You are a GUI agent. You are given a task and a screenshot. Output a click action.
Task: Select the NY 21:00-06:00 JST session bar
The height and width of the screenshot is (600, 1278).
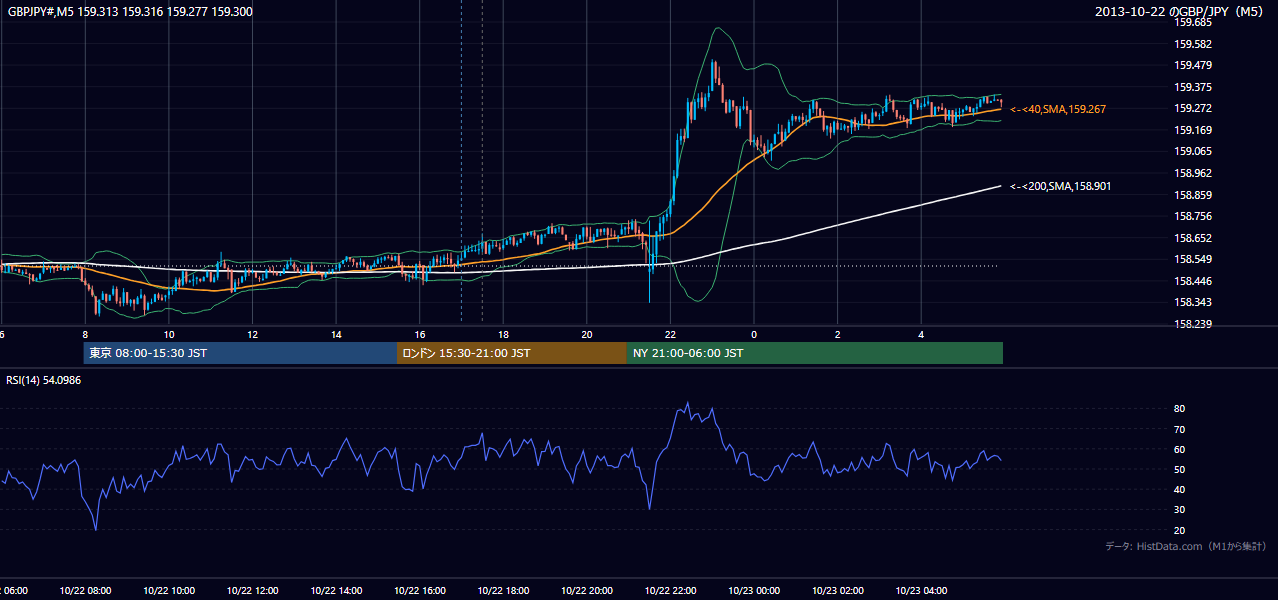(815, 353)
